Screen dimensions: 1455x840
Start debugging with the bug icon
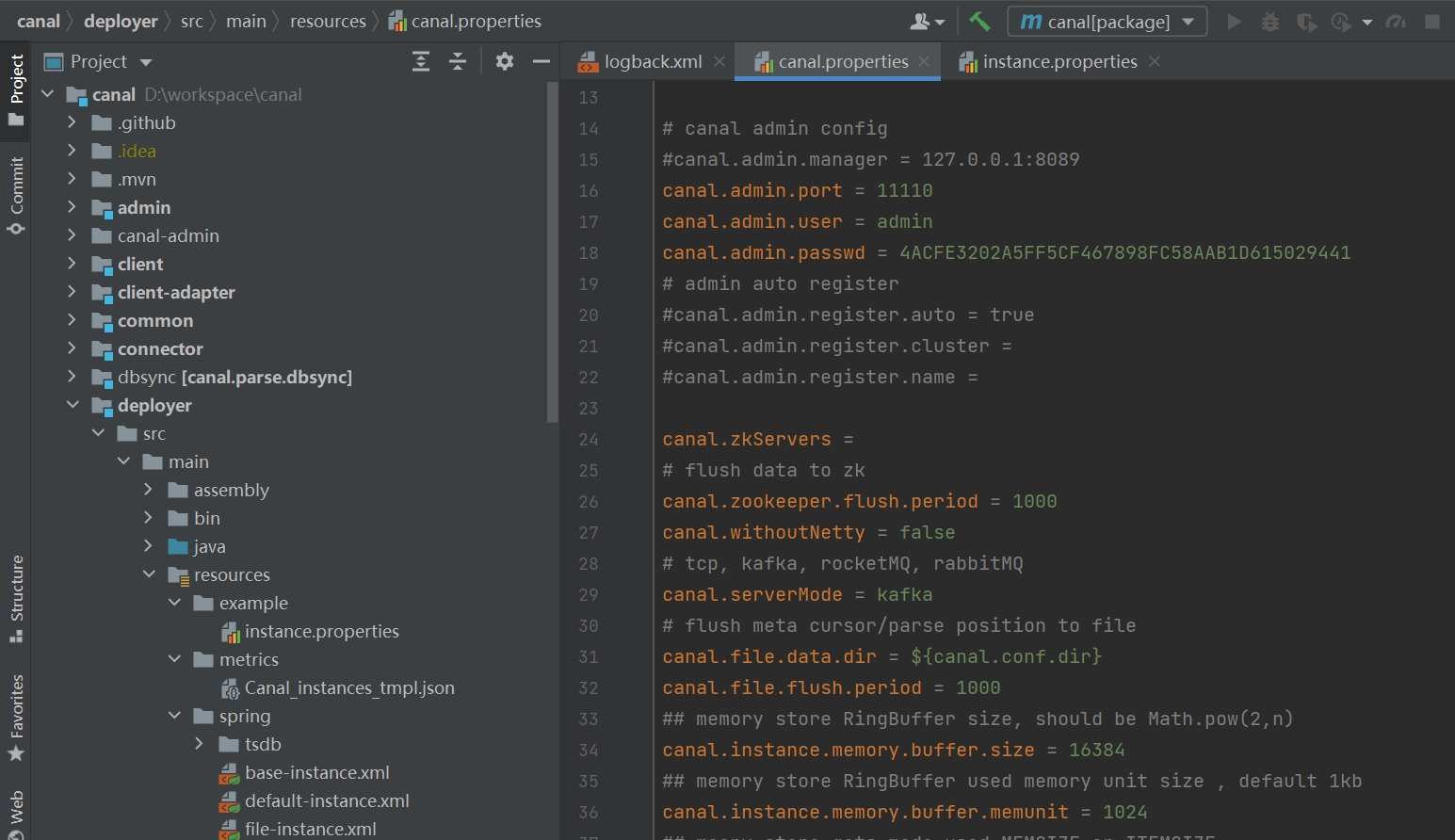pos(1270,21)
